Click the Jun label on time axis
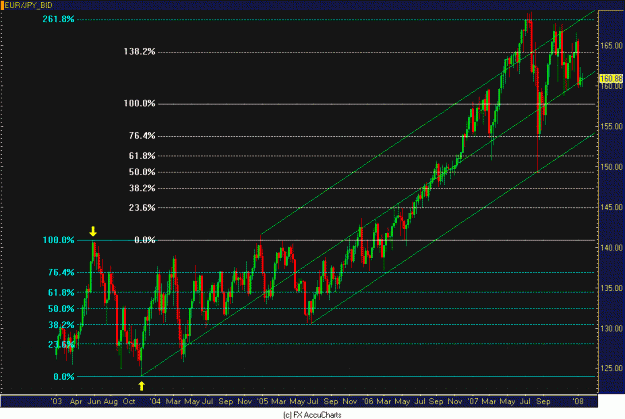The width and height of the screenshot is (625, 419). [94, 401]
